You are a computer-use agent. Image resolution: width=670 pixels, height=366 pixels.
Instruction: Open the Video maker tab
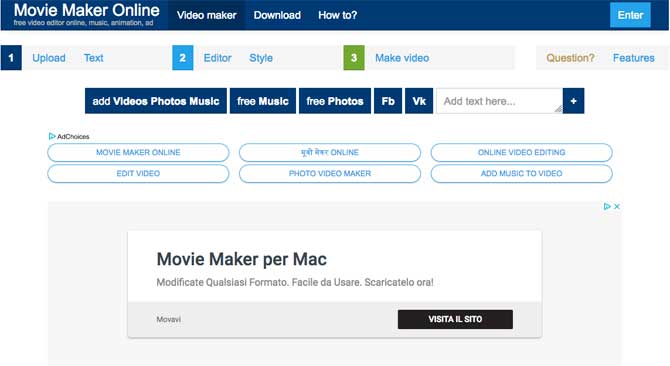(206, 15)
